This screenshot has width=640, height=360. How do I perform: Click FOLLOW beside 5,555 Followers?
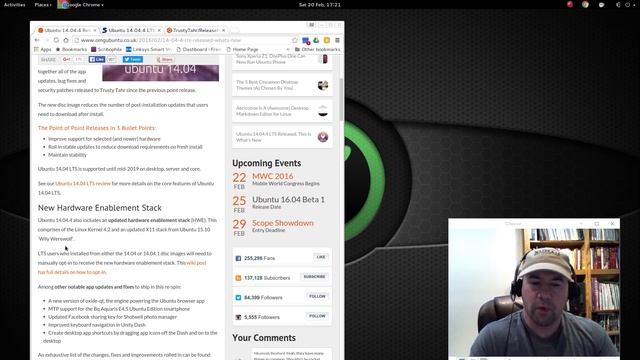(317, 316)
